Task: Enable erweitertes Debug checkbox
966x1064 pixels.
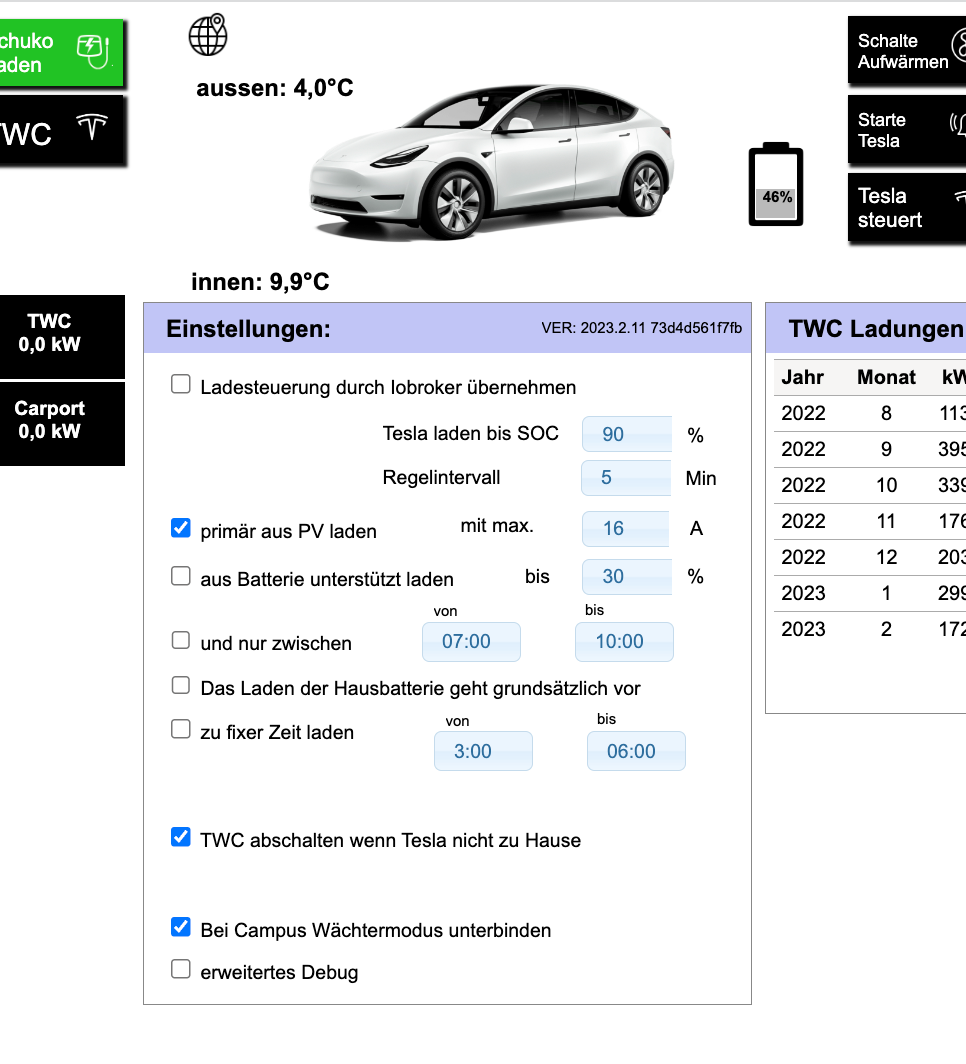Action: [180, 969]
